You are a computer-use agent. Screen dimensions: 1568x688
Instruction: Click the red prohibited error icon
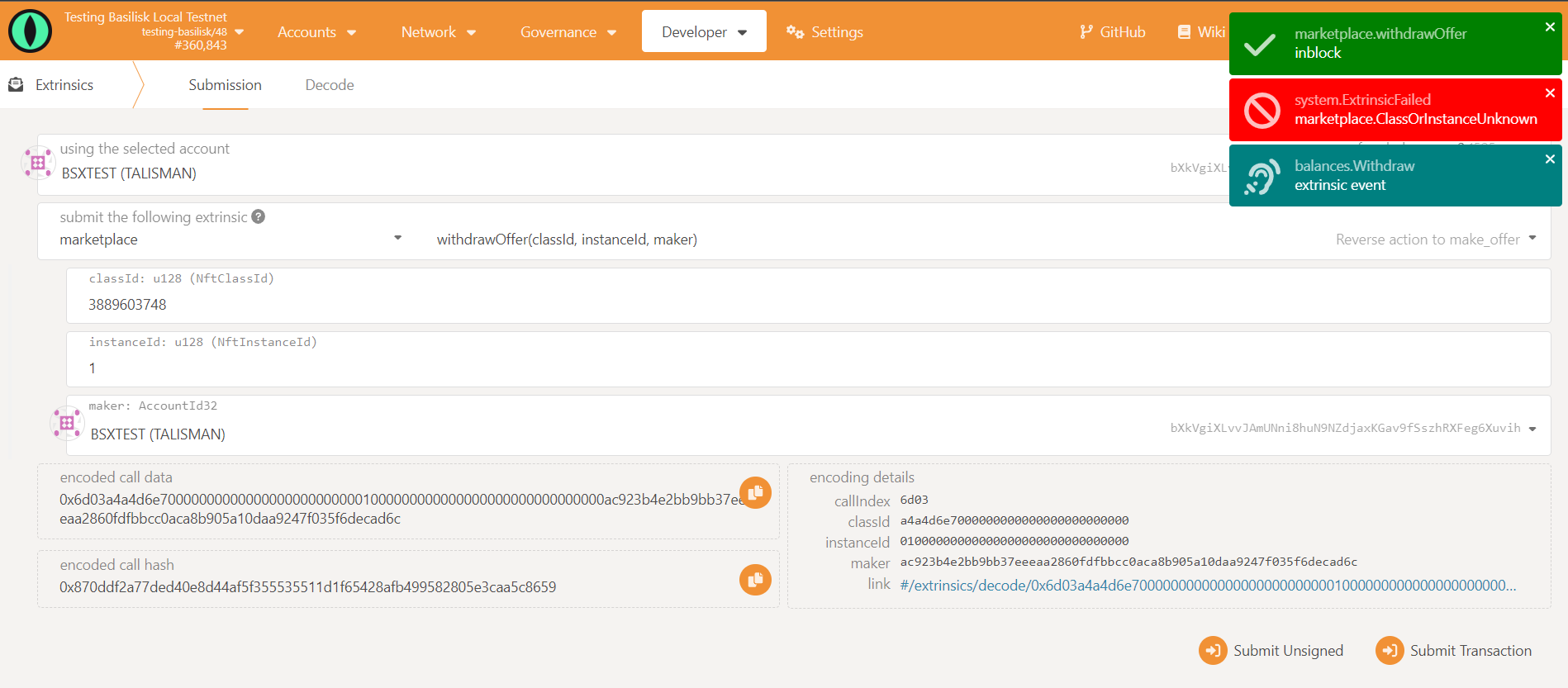click(x=1262, y=110)
